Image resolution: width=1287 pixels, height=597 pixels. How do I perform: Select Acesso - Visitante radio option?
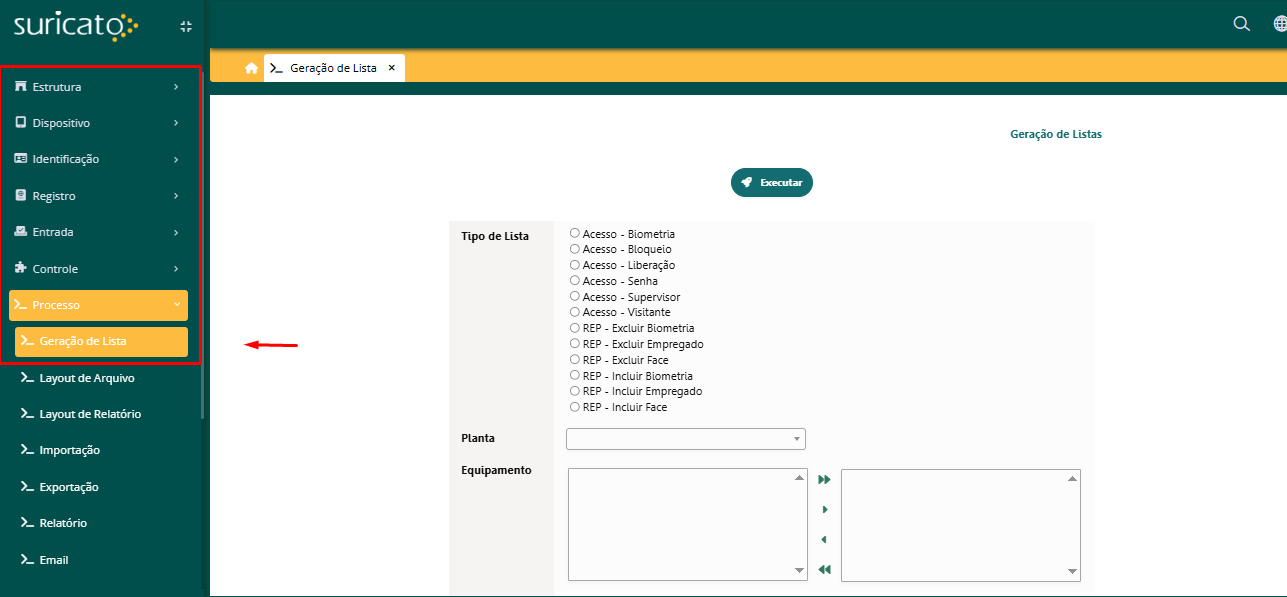[575, 312]
